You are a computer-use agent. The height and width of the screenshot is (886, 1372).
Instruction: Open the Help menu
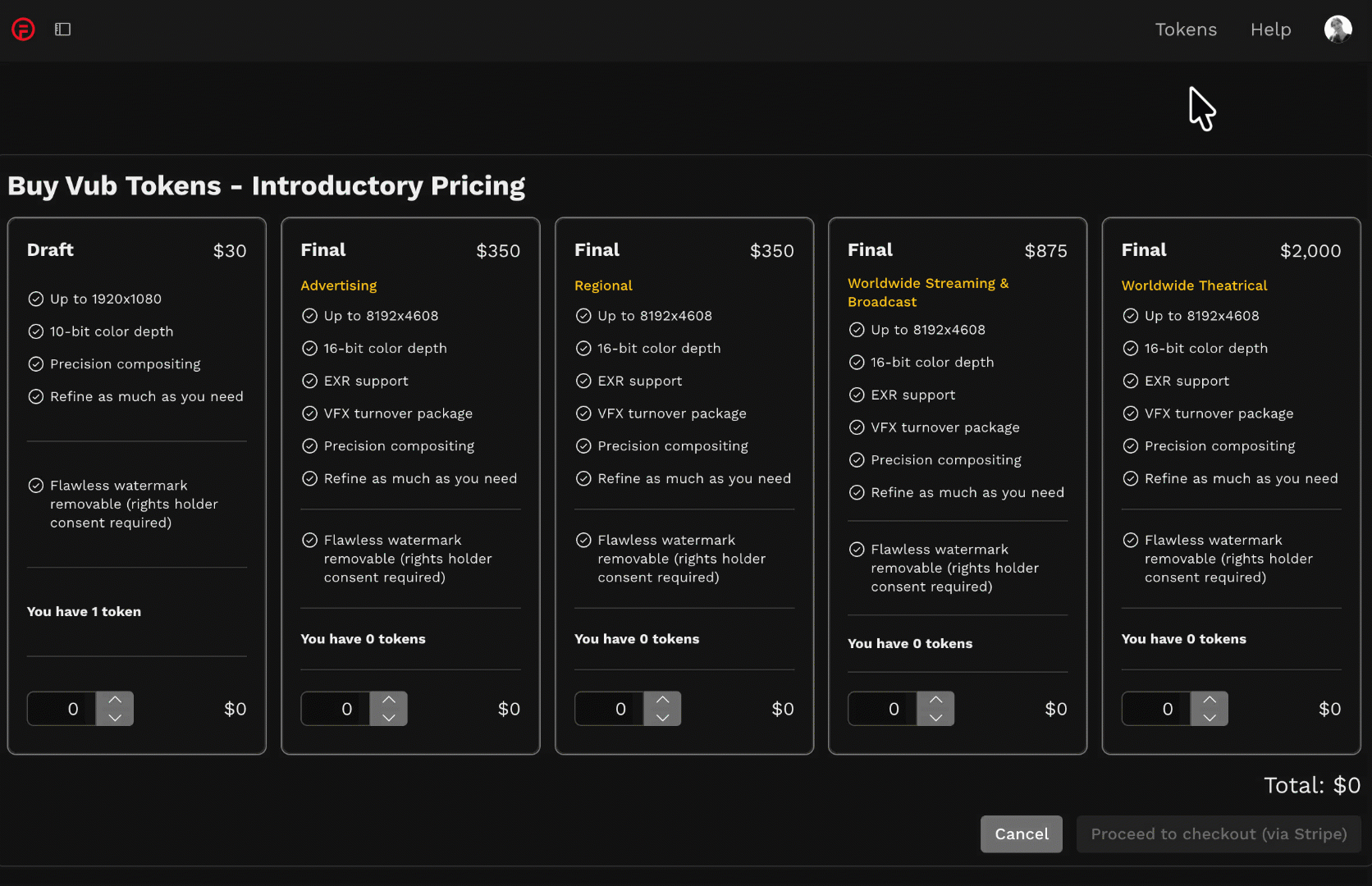1270,30
